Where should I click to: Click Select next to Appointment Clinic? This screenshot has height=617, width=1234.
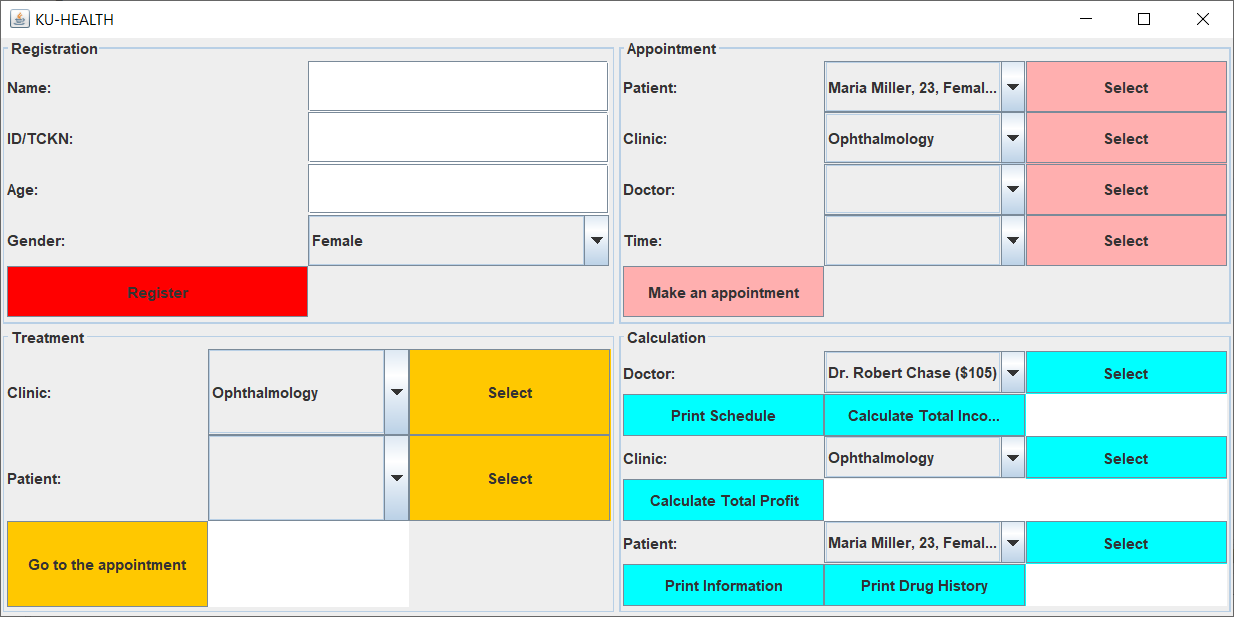point(1126,138)
